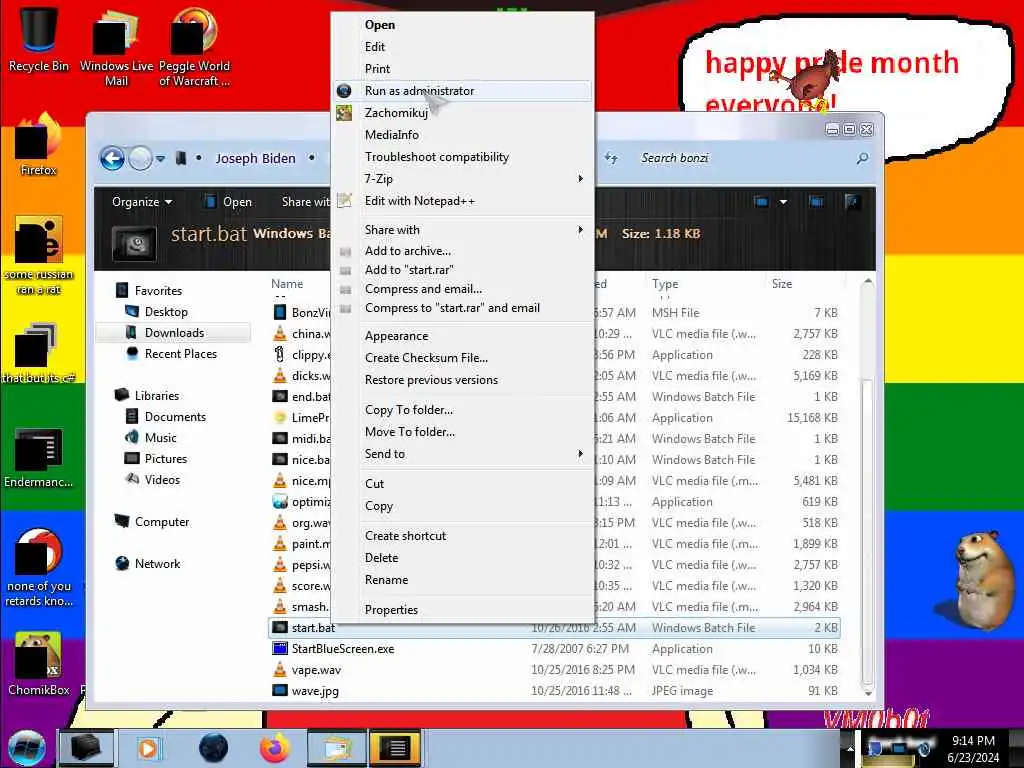The image size is (1024, 768).
Task: Click the refresh icon beside the search box
Action: click(x=611, y=157)
